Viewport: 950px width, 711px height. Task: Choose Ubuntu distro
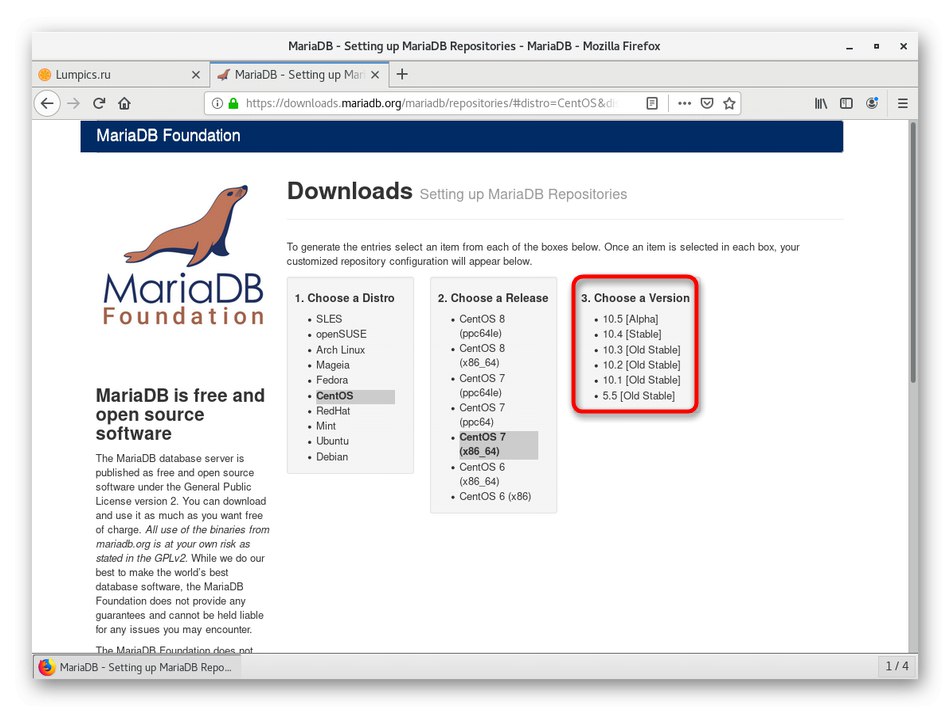[x=333, y=441]
